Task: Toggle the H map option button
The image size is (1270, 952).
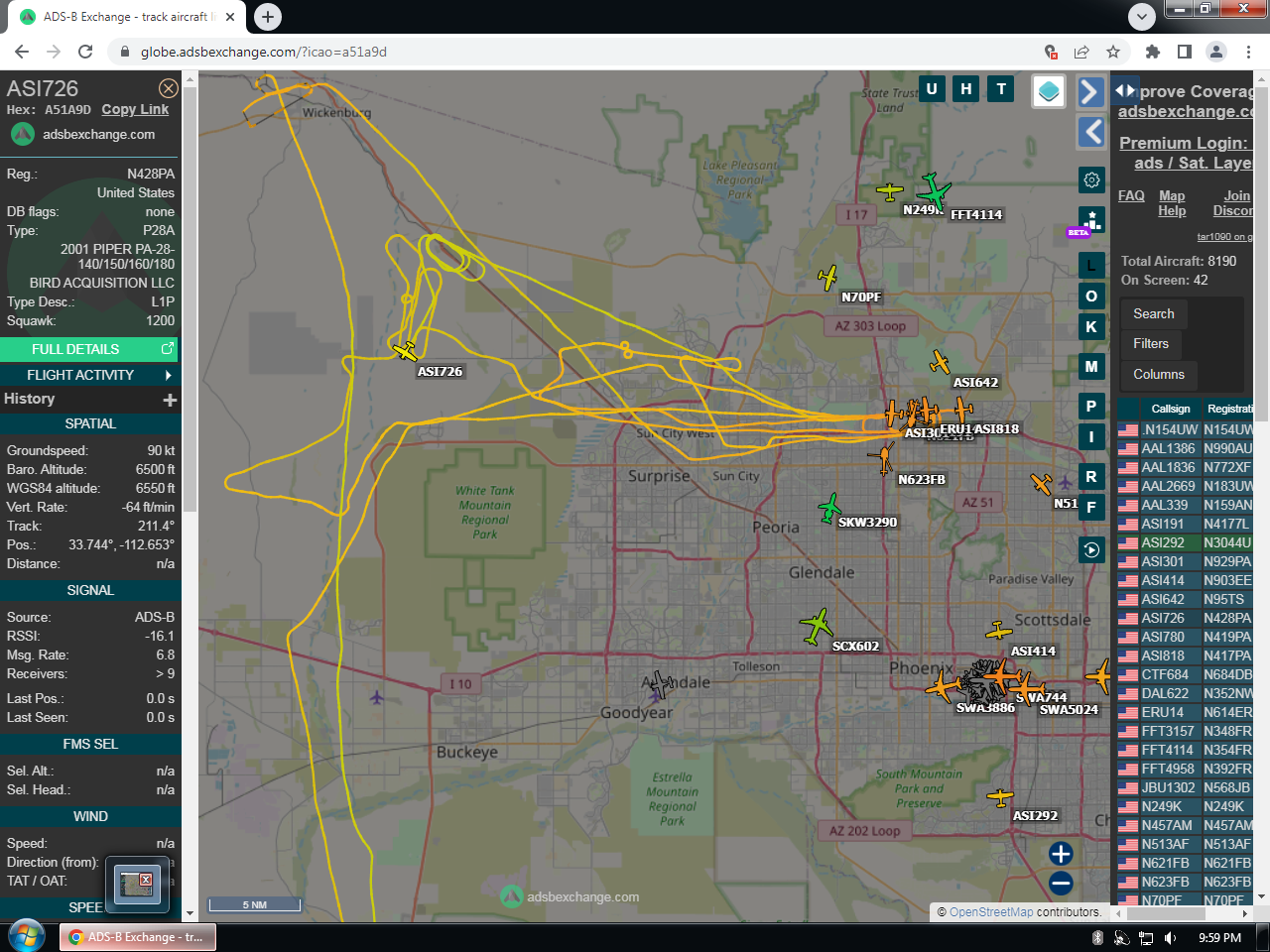Action: (966, 89)
